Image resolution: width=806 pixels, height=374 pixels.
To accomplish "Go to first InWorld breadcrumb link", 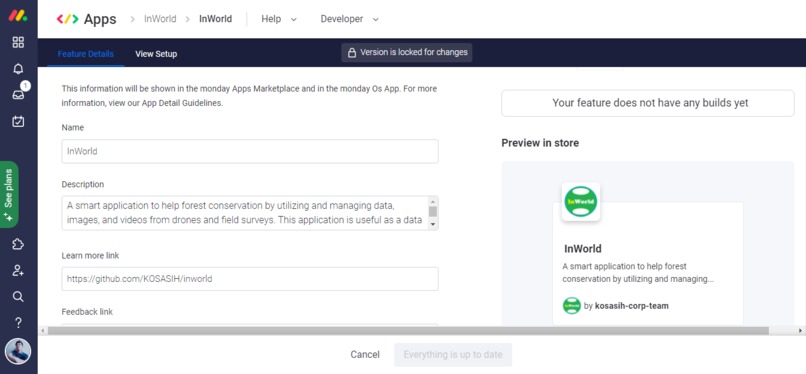I will point(160,19).
